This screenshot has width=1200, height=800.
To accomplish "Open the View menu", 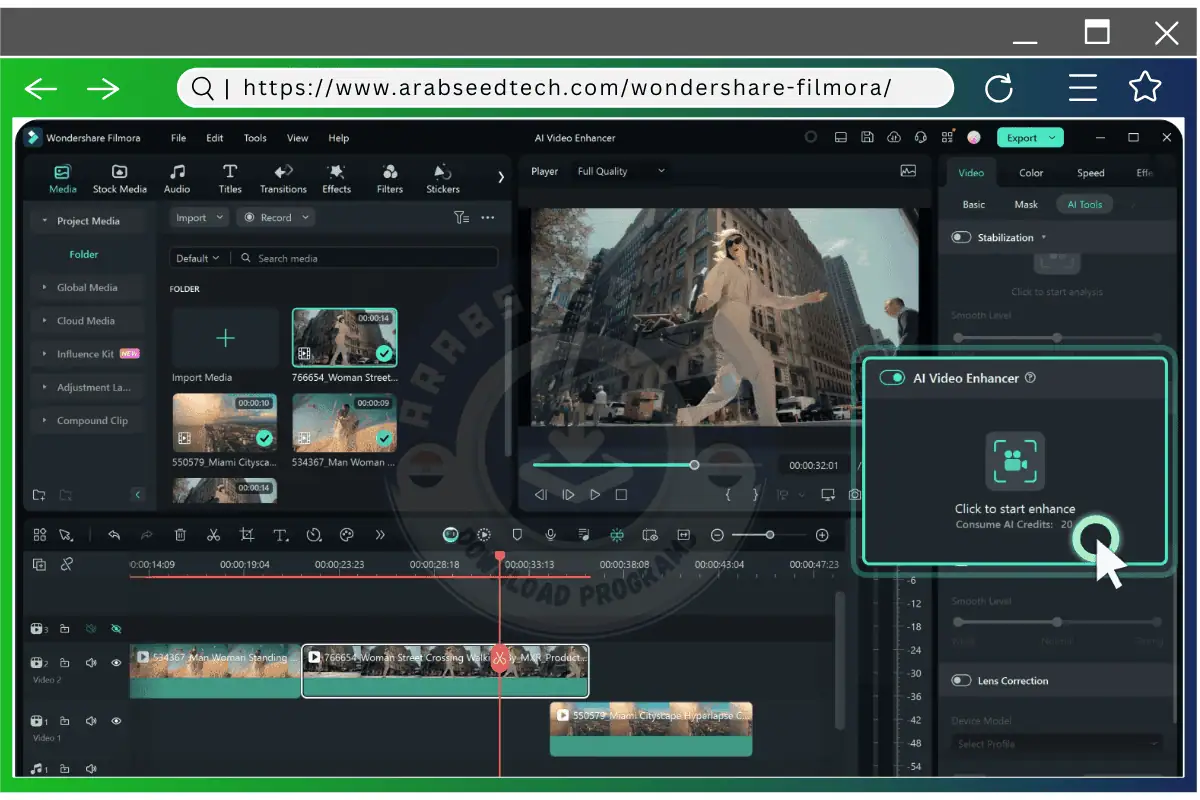I will coord(297,138).
